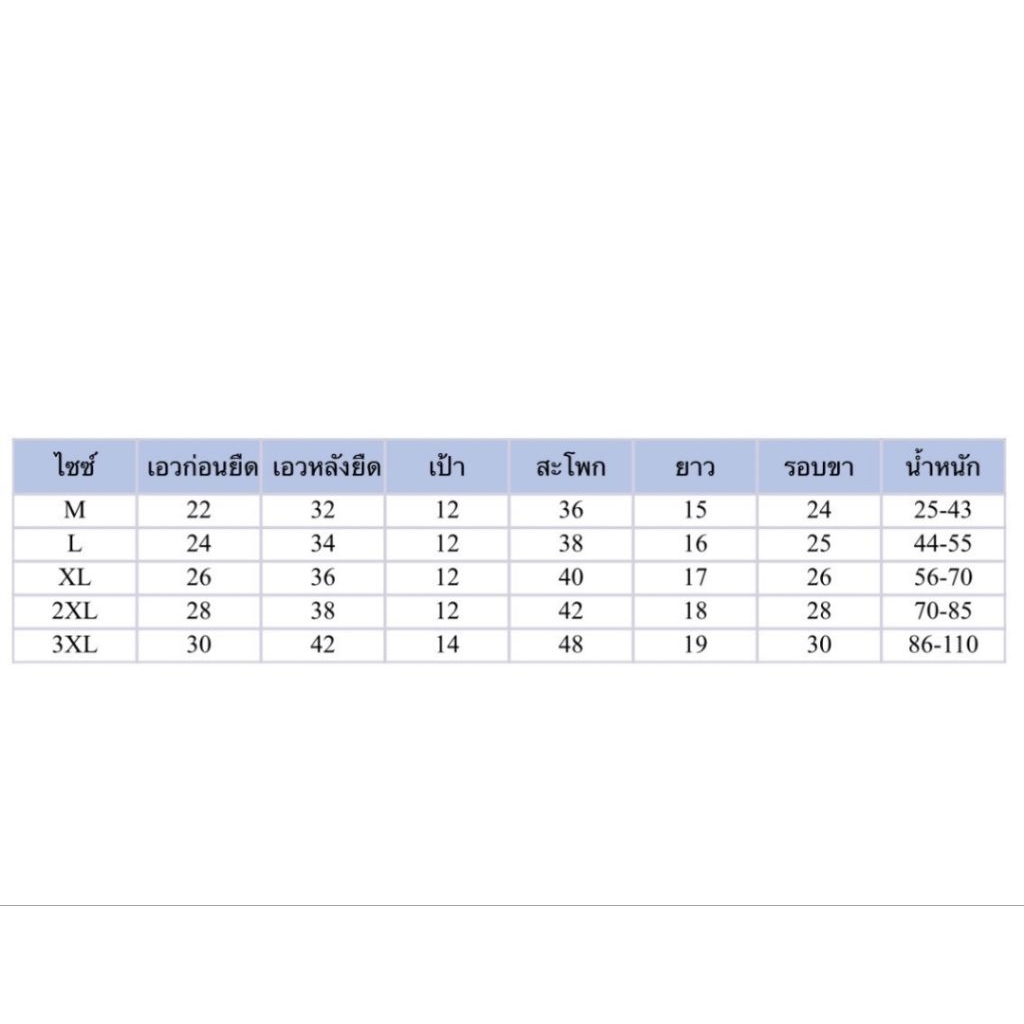
Task: Select the เป้า header cell
Action: (447, 467)
